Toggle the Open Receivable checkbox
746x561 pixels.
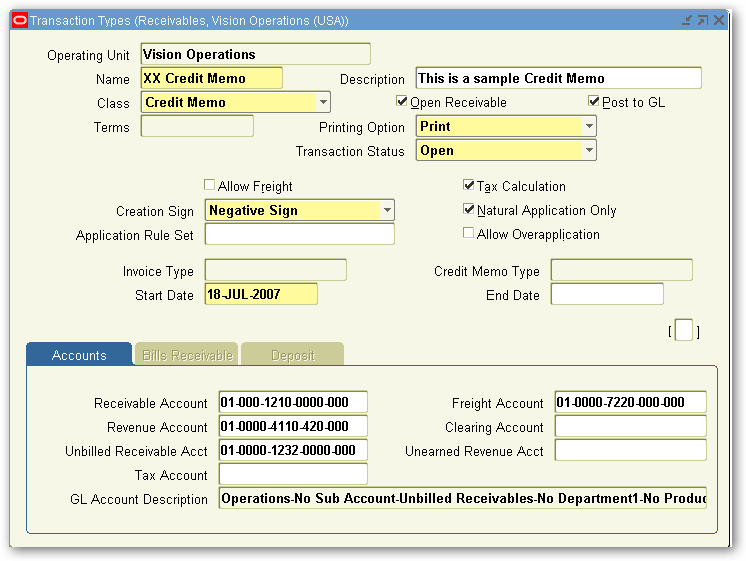[x=402, y=101]
